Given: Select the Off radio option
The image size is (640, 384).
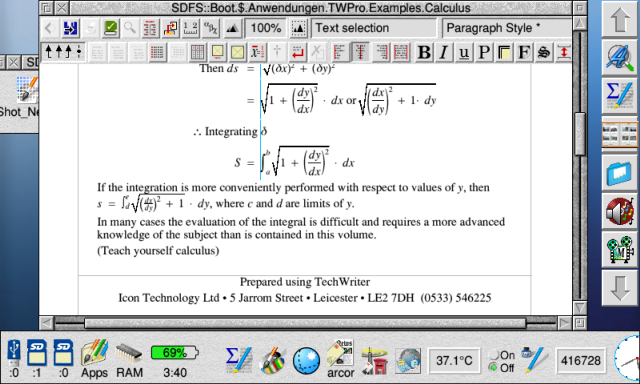Looking at the screenshot, I should coord(502,368).
